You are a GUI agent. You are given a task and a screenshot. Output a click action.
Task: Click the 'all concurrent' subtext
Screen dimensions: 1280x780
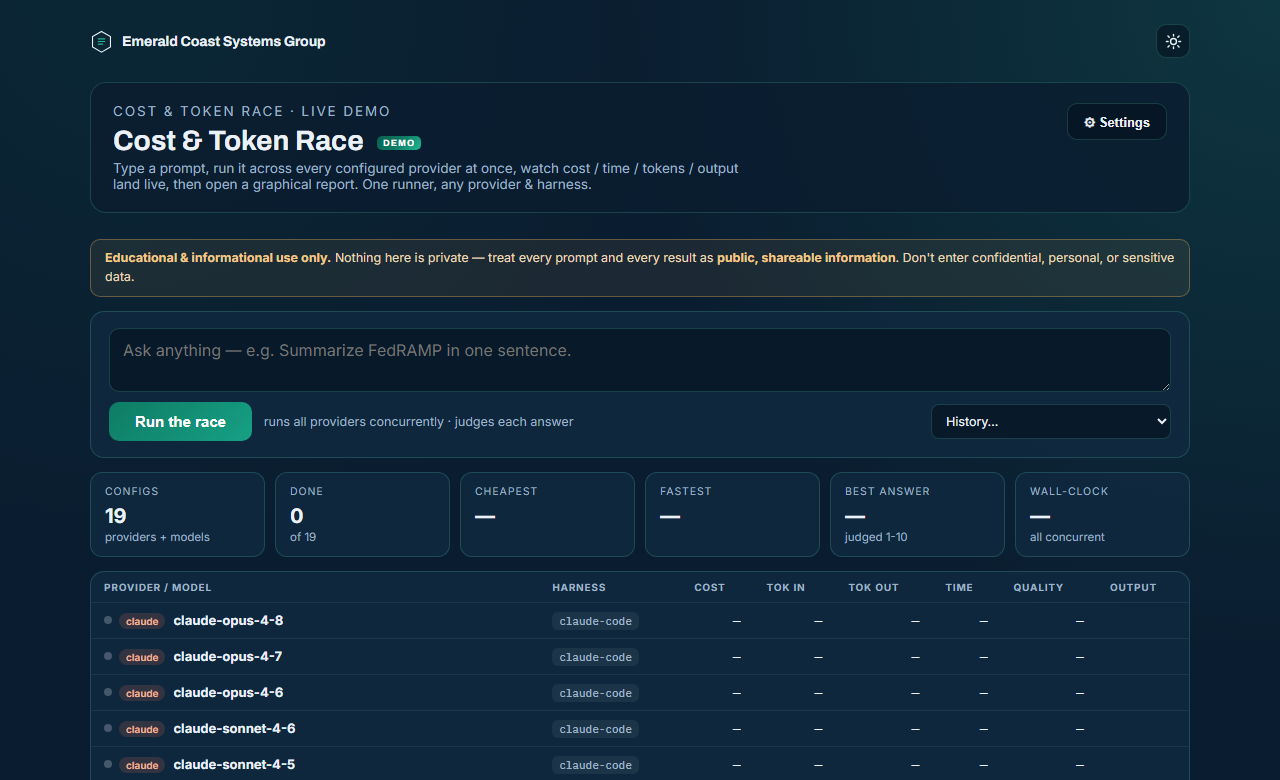coord(1067,537)
